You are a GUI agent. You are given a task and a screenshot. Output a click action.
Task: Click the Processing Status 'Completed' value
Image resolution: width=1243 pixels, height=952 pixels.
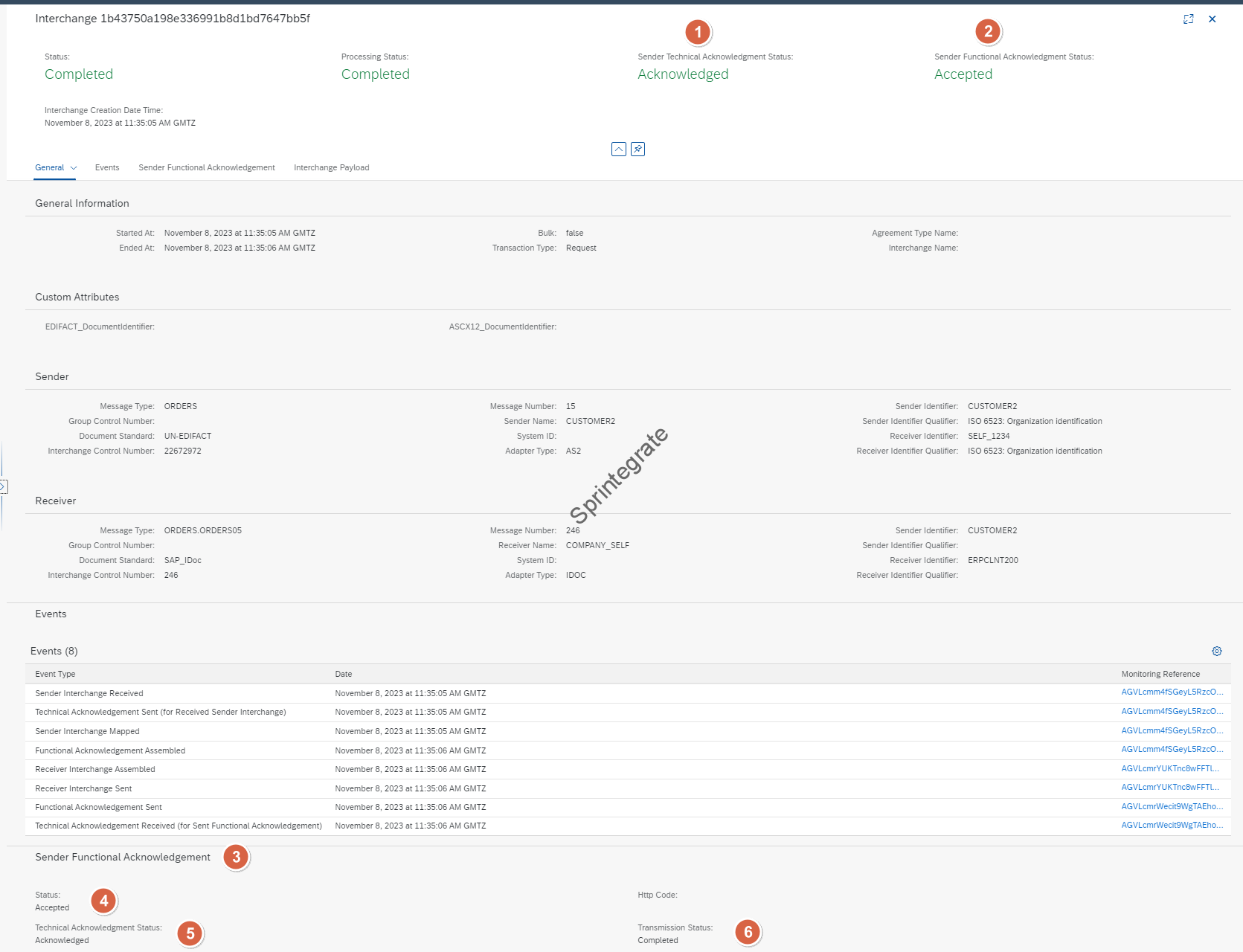click(x=375, y=74)
